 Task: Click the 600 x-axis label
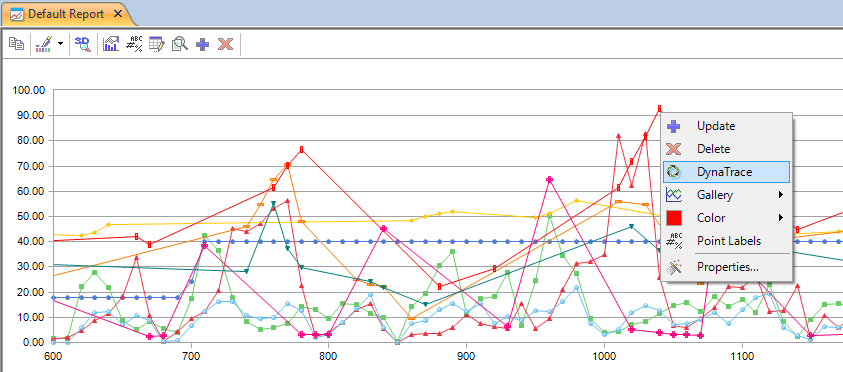pos(52,356)
